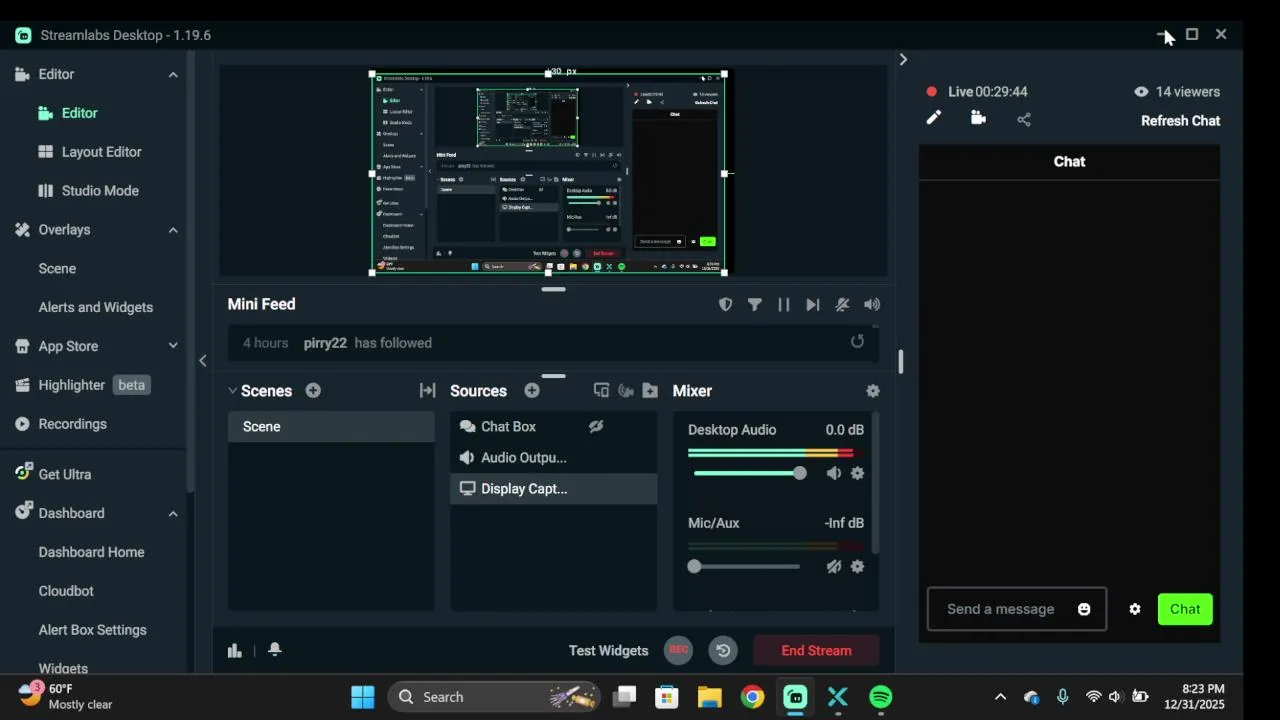This screenshot has width=1280, height=720.
Task: Open Desktop Audio settings gear
Action: (x=857, y=473)
